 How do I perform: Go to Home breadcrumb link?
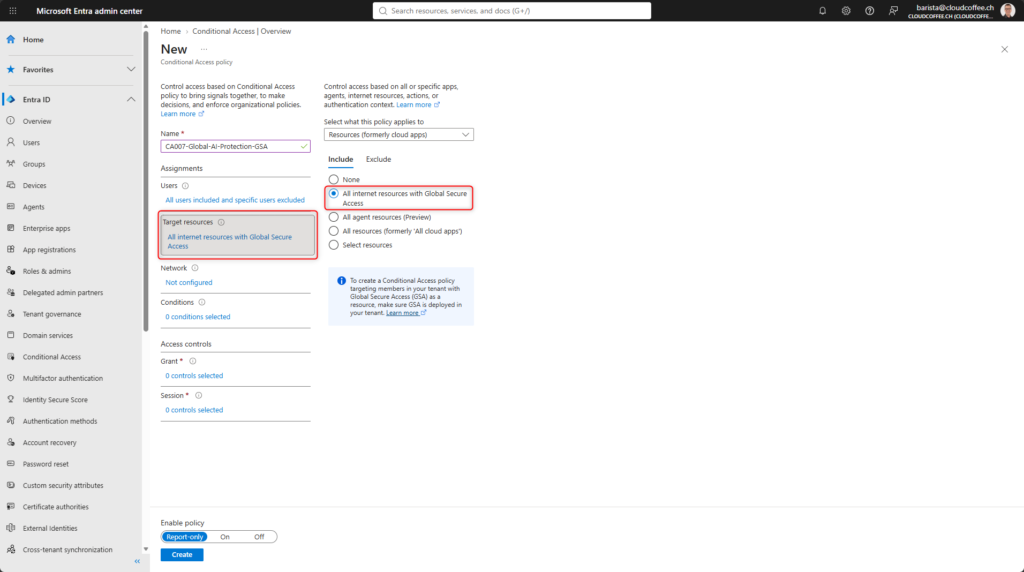(170, 31)
